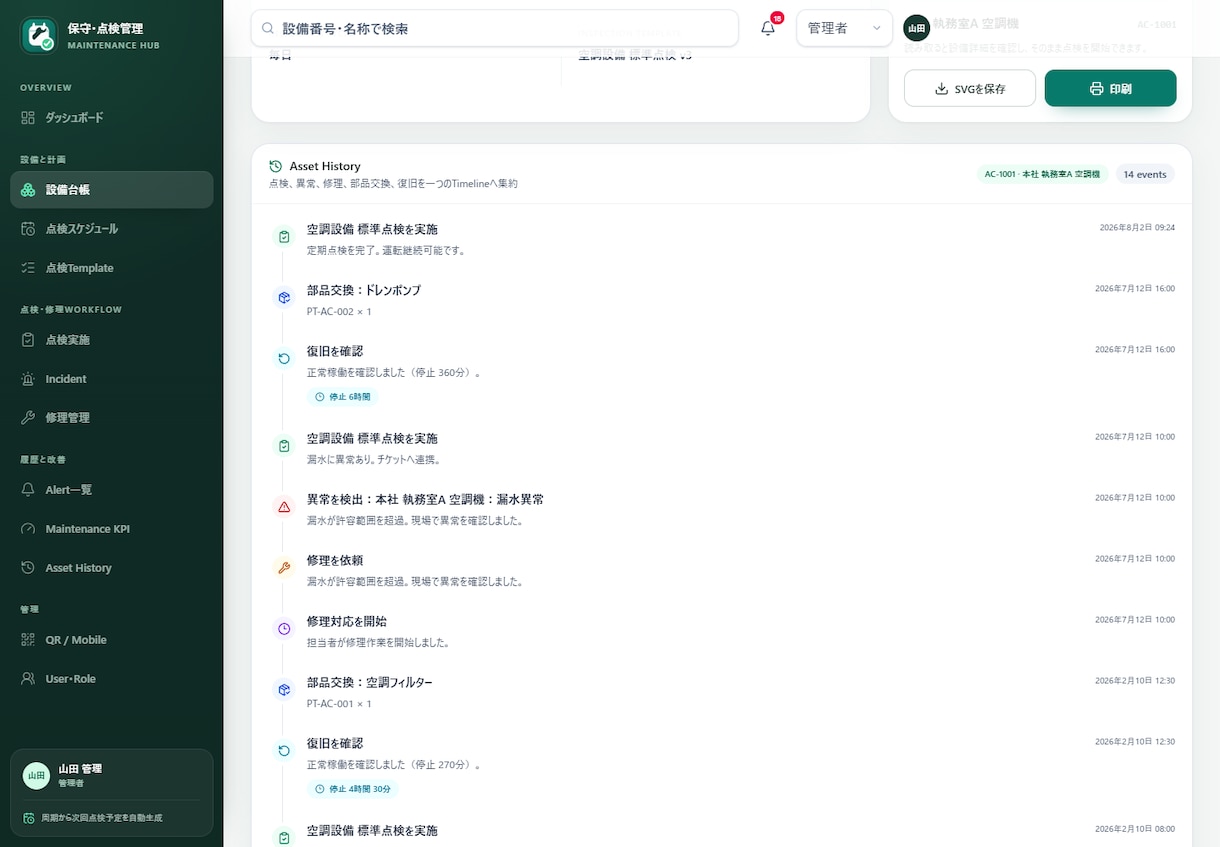Click the search magnifier icon
Image resolution: width=1220 pixels, height=847 pixels.
pos(268,29)
